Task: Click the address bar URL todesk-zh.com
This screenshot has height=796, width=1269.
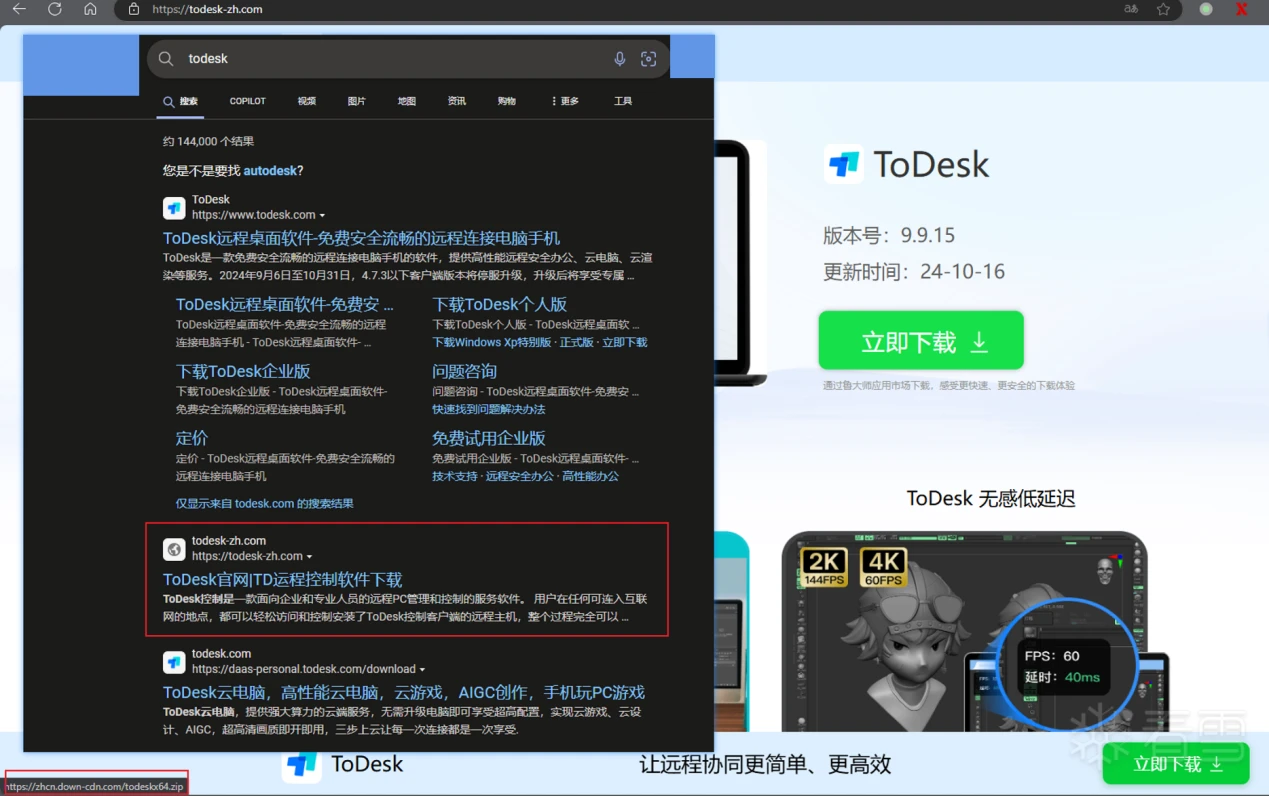Action: 207,9
